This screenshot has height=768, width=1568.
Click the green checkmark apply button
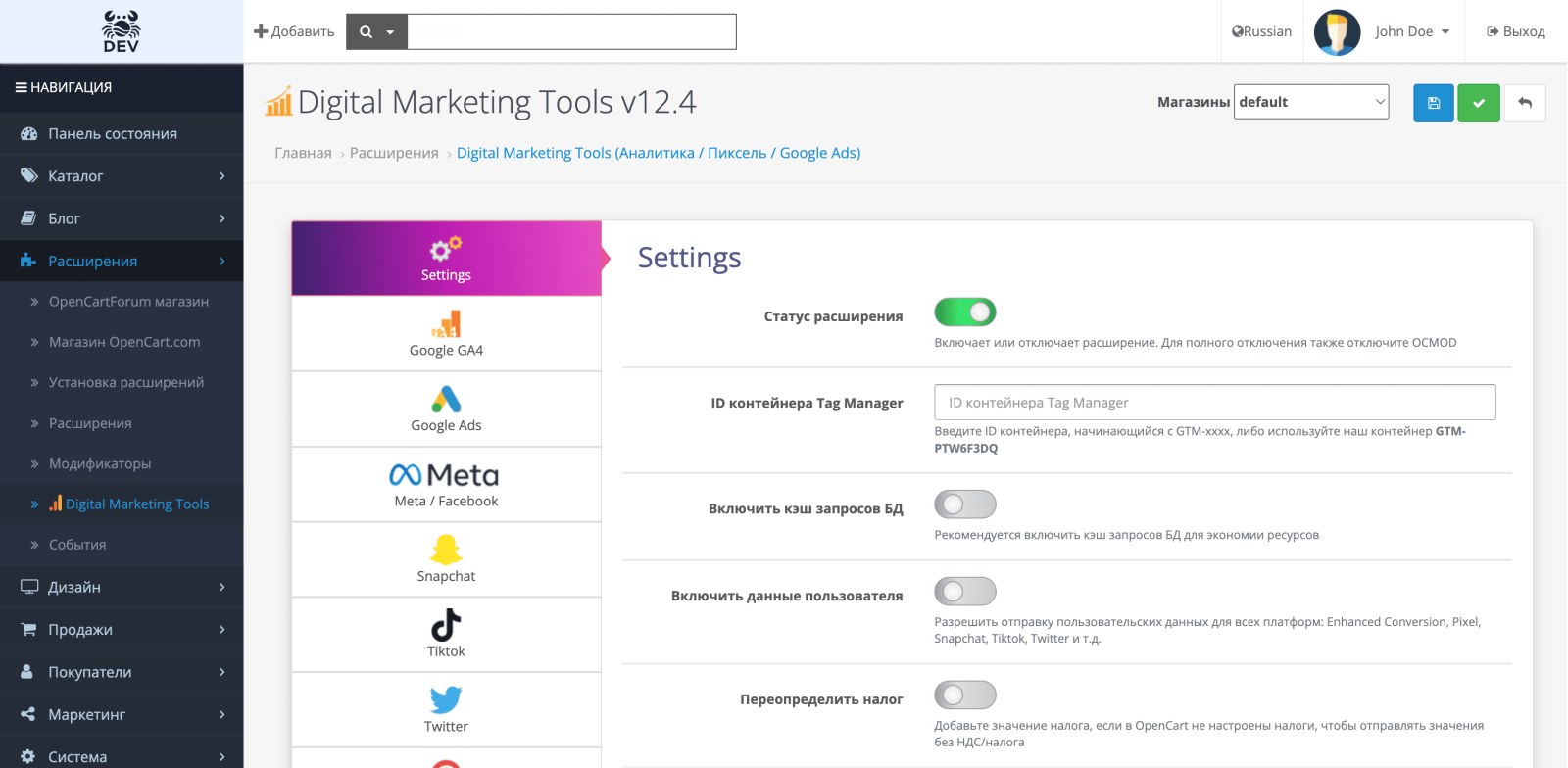1479,103
